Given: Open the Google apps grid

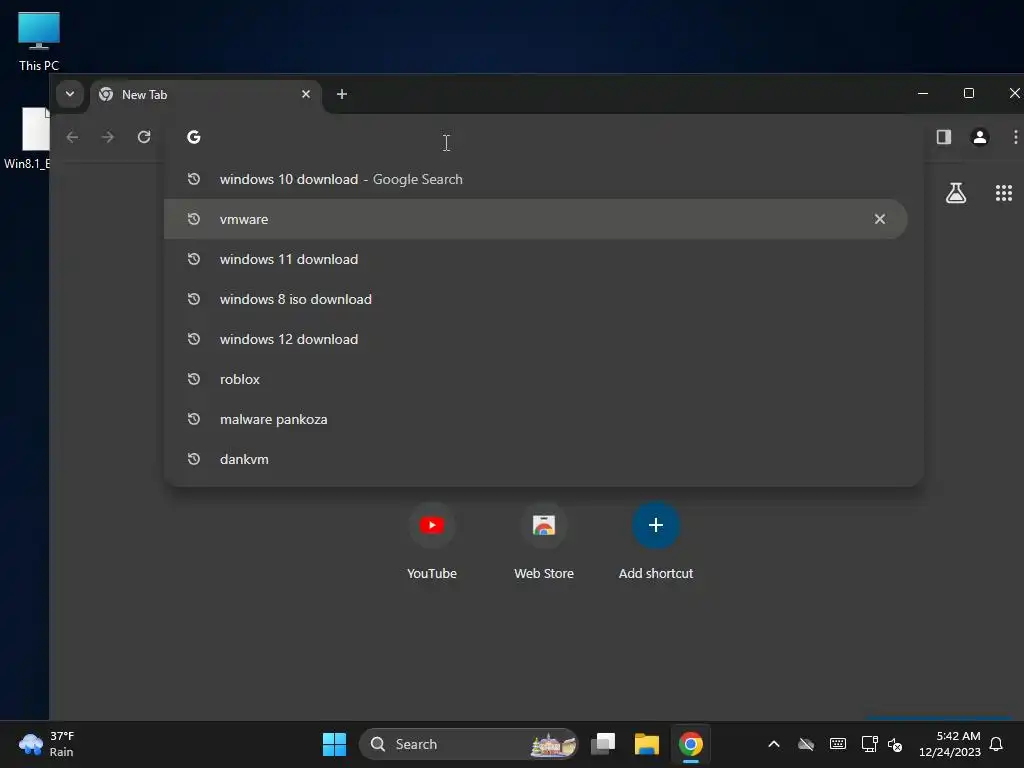Looking at the screenshot, I should (x=1004, y=193).
